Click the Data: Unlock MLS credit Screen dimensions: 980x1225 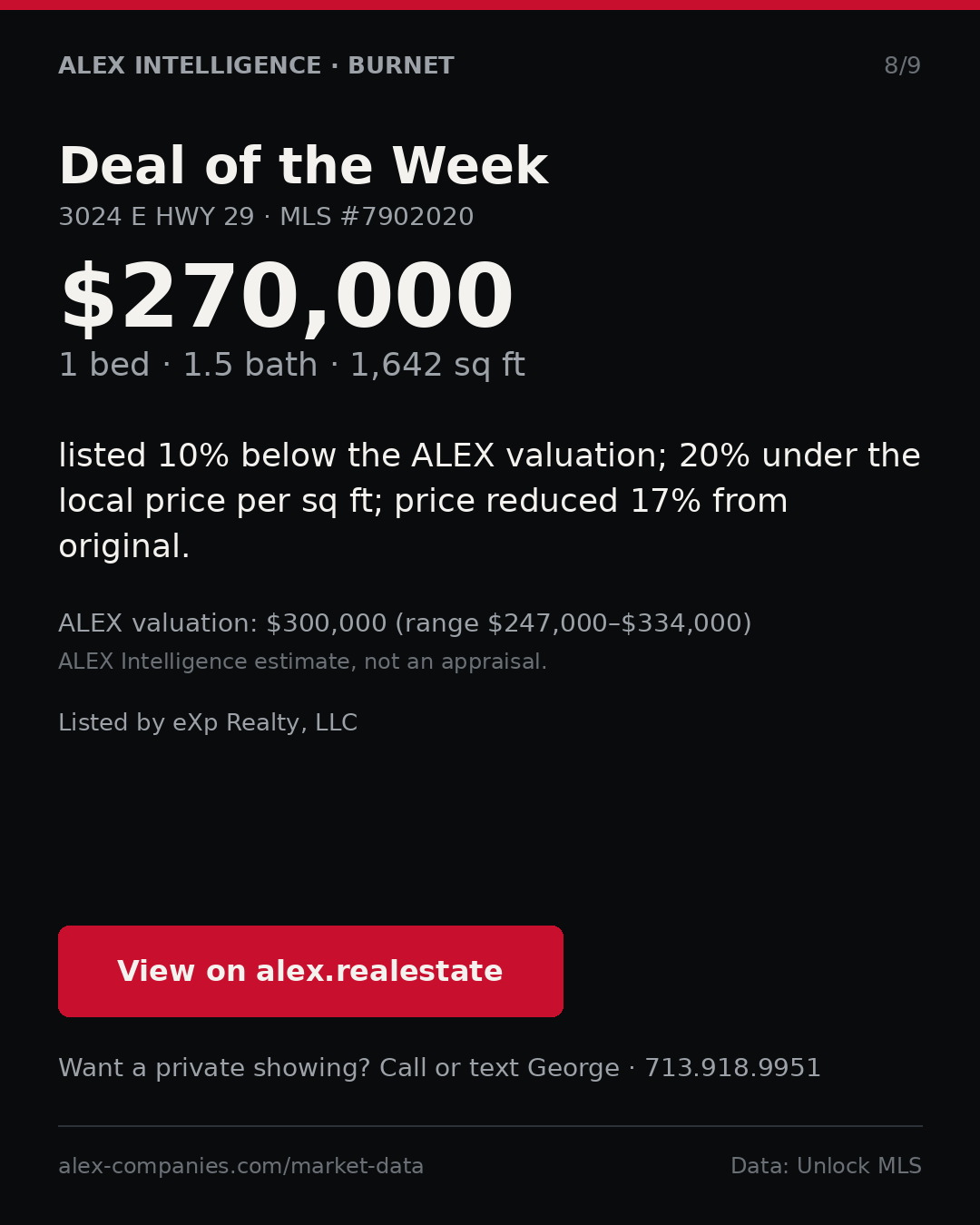point(826,1166)
